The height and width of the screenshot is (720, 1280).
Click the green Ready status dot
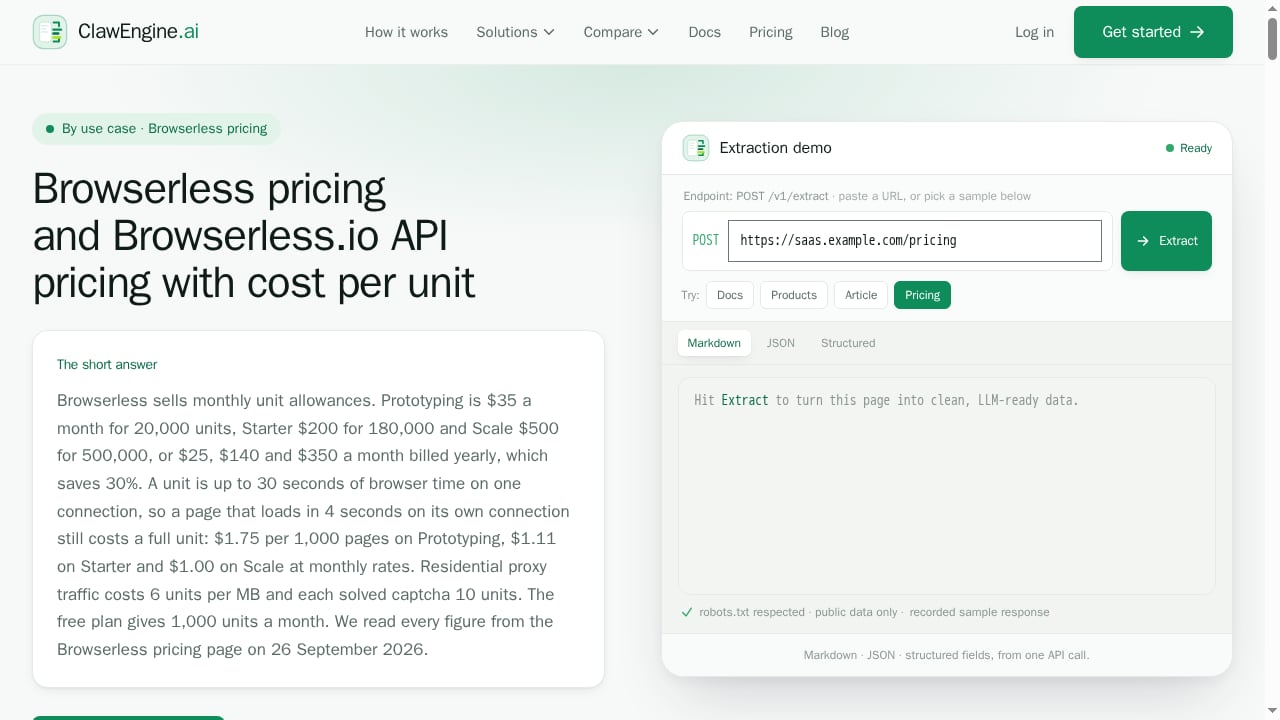(1170, 148)
